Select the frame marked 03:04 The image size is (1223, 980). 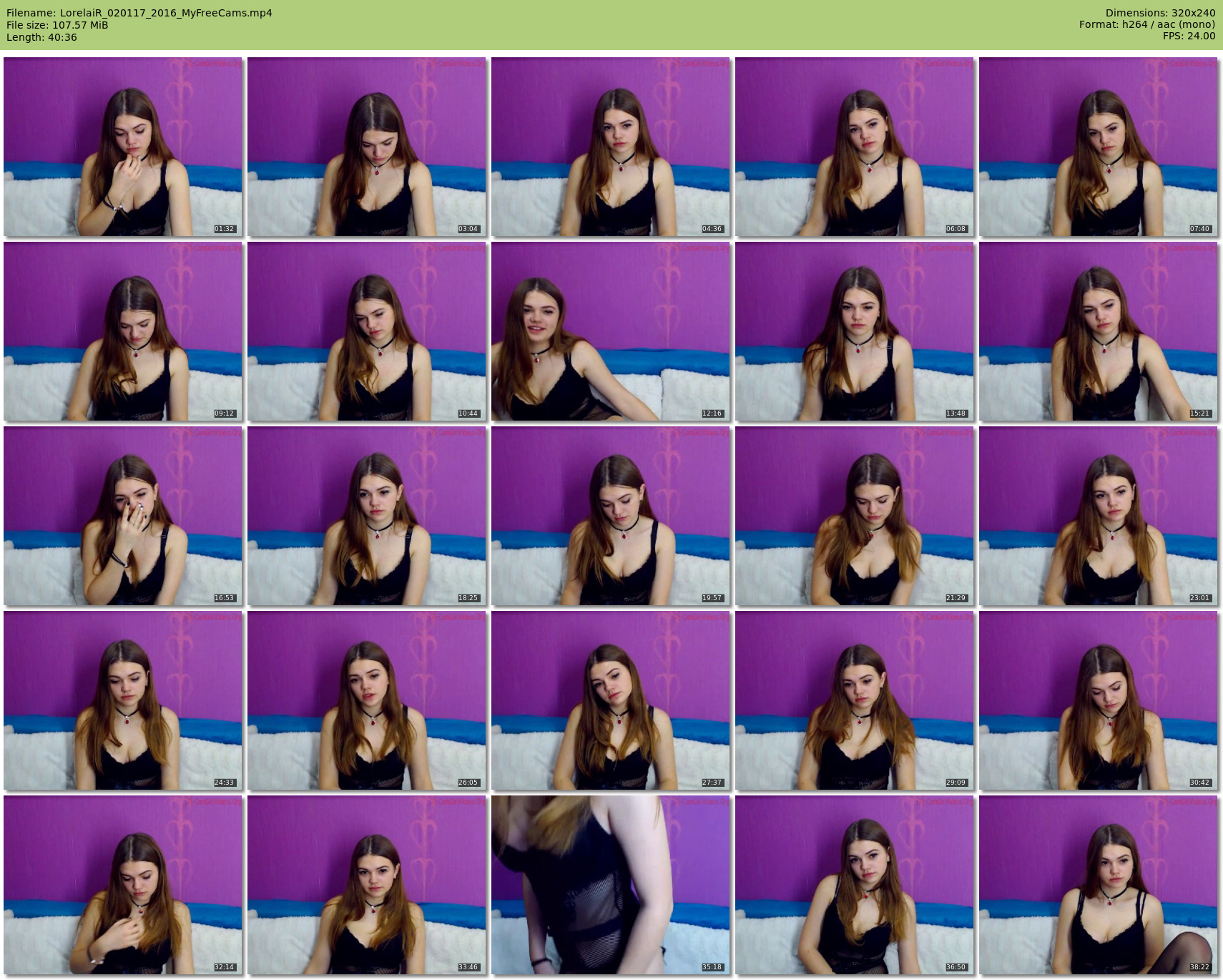pyautogui.click(x=366, y=147)
